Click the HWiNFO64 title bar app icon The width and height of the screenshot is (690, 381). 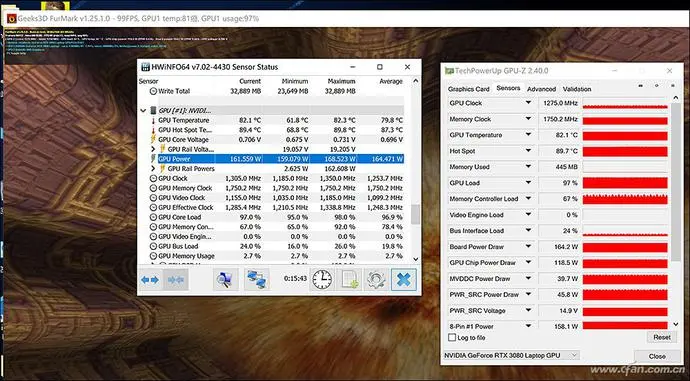(x=145, y=67)
